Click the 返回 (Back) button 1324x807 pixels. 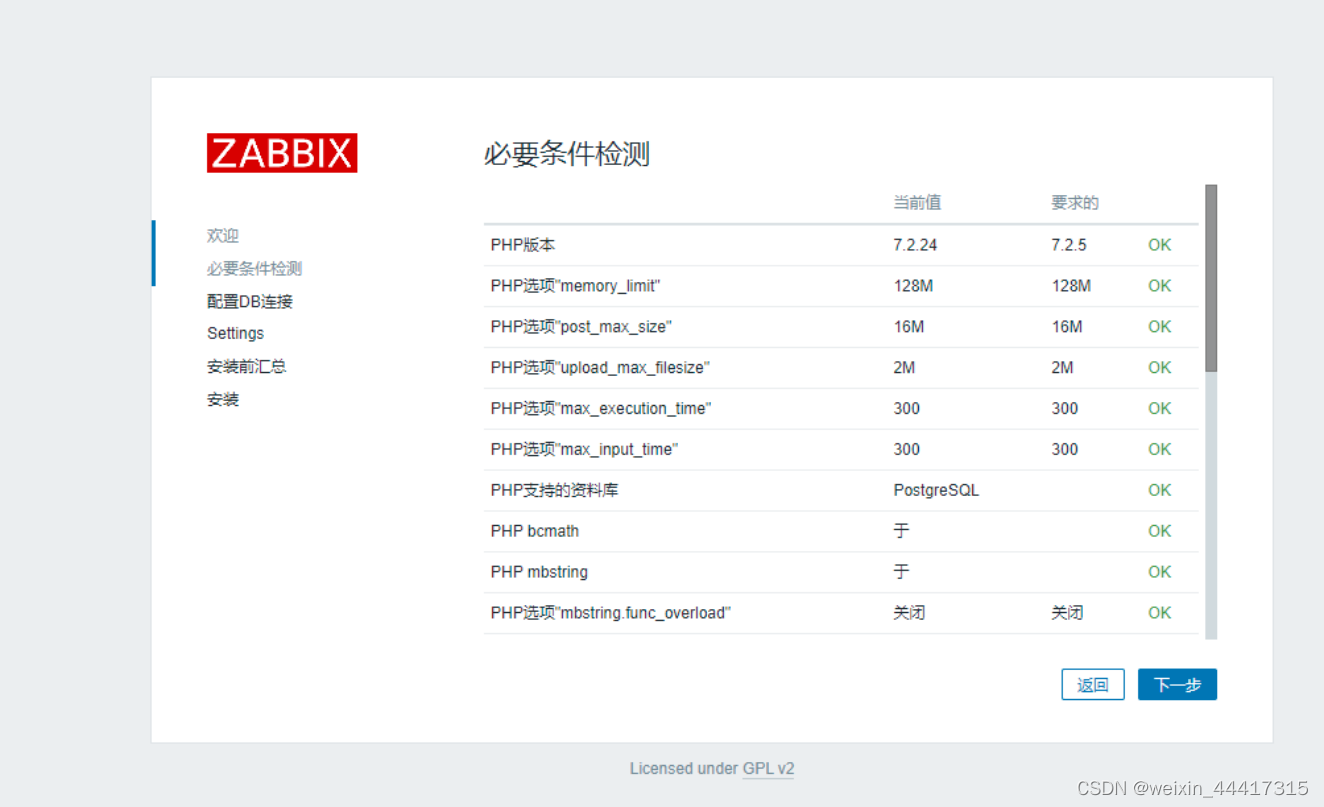pos(1093,684)
